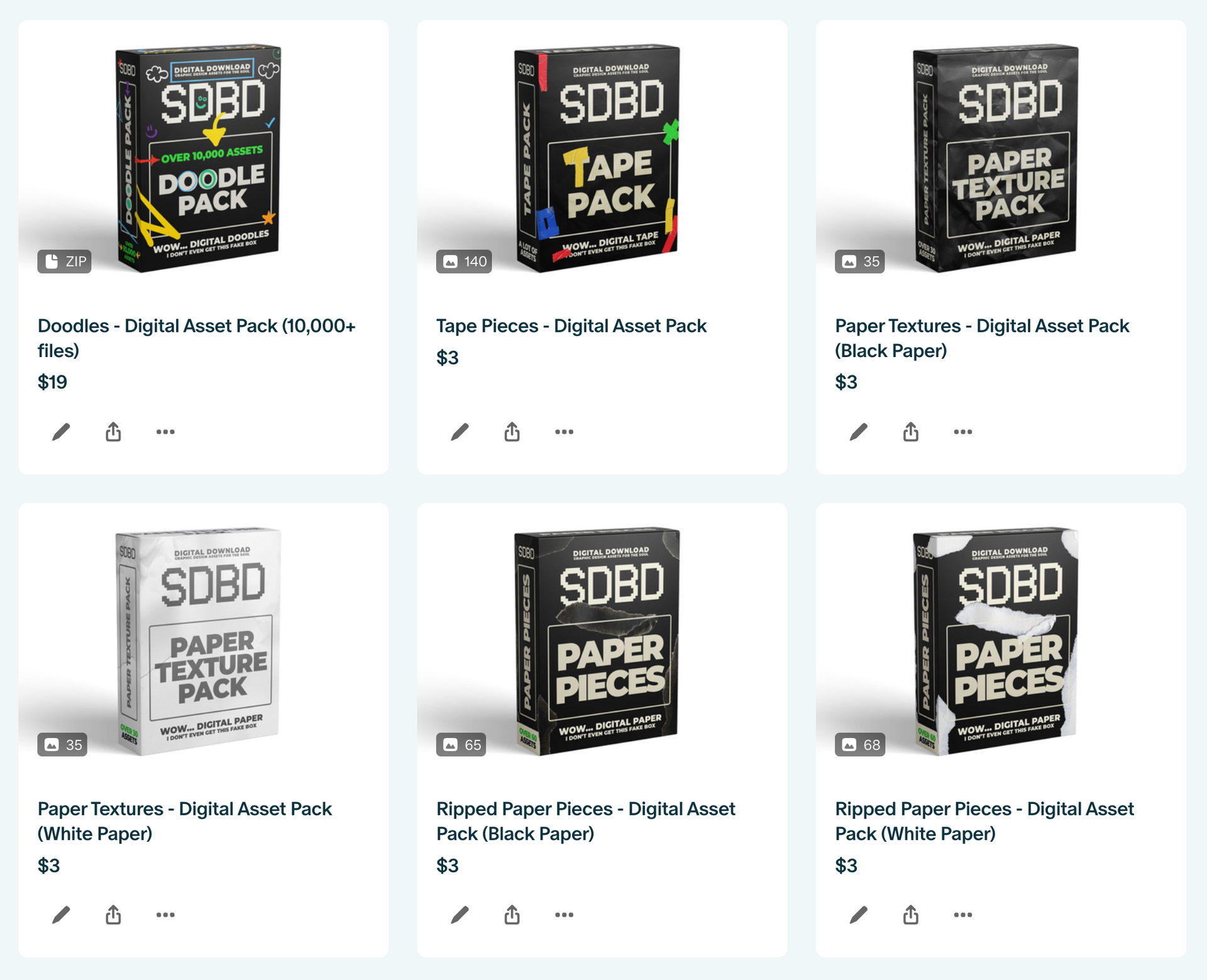Open more options for Black Paper Textures
Viewport: 1207px width, 980px height.
point(962,432)
